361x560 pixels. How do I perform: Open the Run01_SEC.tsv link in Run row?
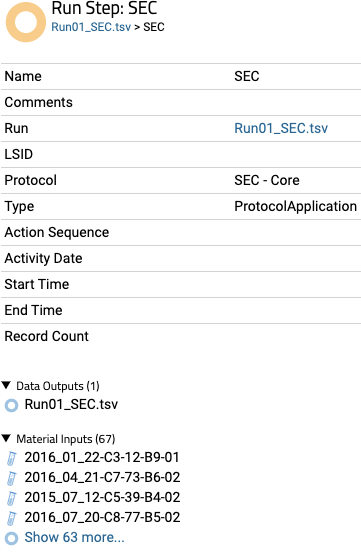281,128
